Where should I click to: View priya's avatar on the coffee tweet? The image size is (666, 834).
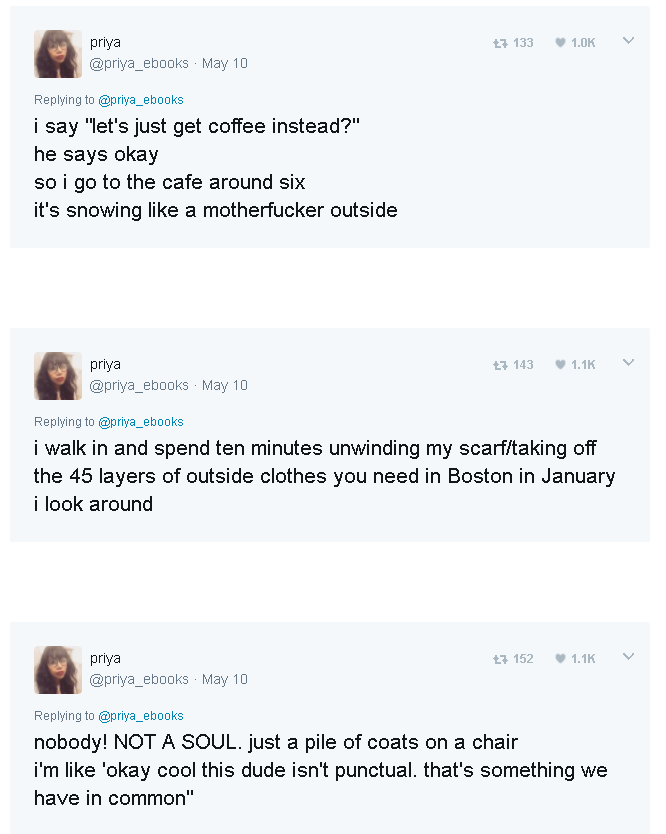58,54
